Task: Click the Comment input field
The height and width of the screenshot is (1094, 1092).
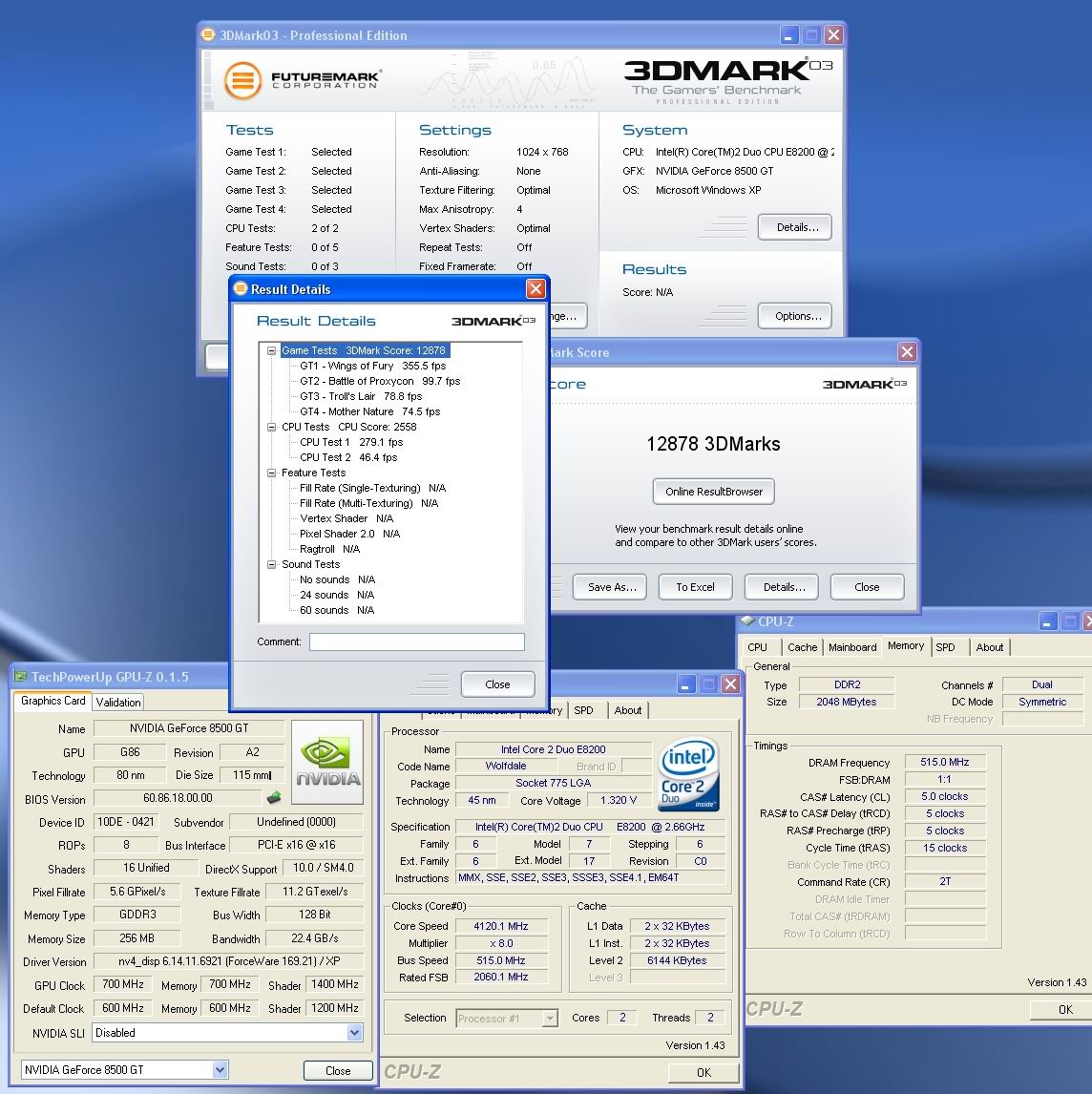Action: point(416,642)
